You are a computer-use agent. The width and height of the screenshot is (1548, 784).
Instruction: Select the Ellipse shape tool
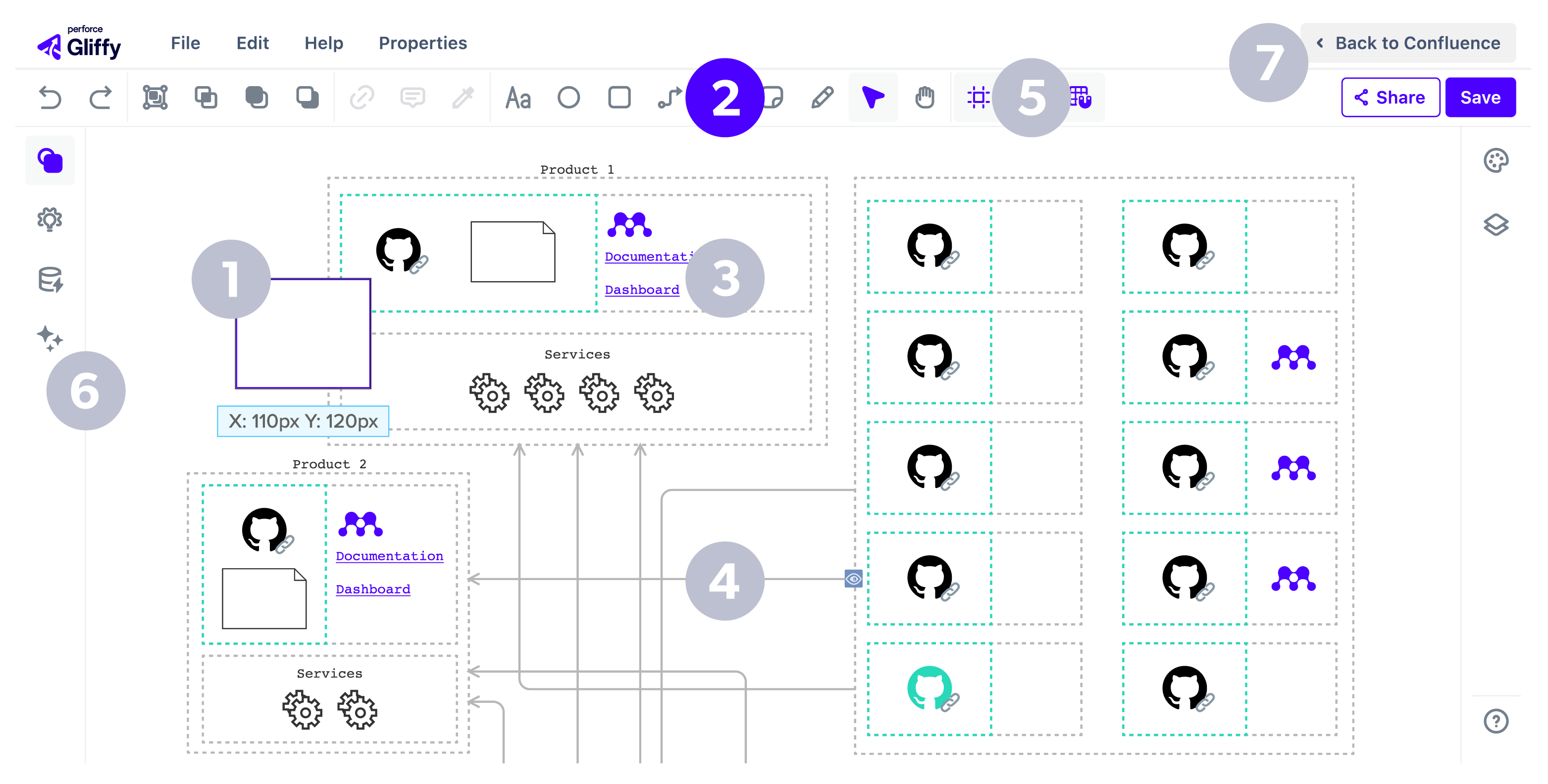pyautogui.click(x=568, y=98)
